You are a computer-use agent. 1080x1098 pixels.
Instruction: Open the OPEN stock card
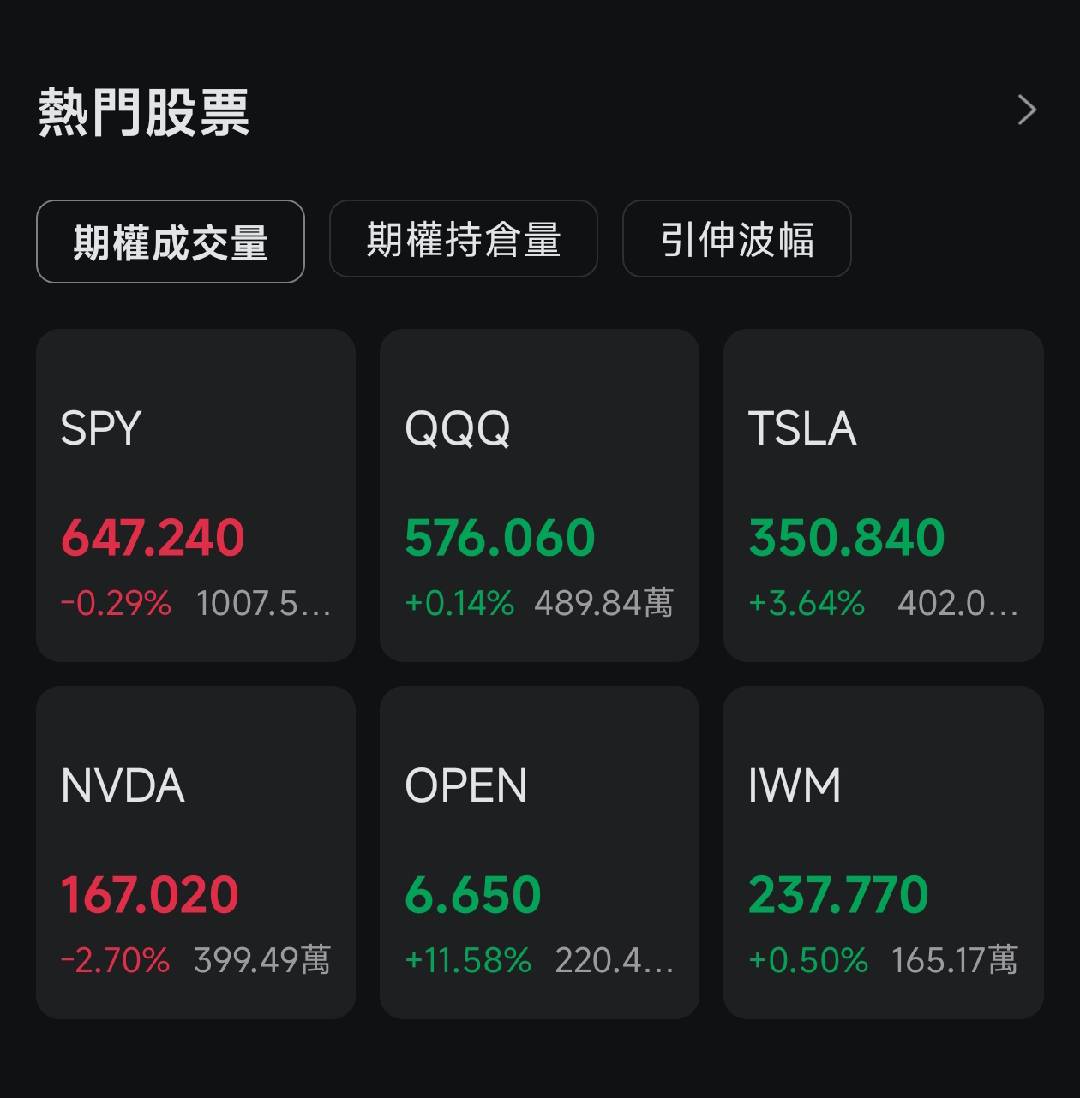(539, 852)
